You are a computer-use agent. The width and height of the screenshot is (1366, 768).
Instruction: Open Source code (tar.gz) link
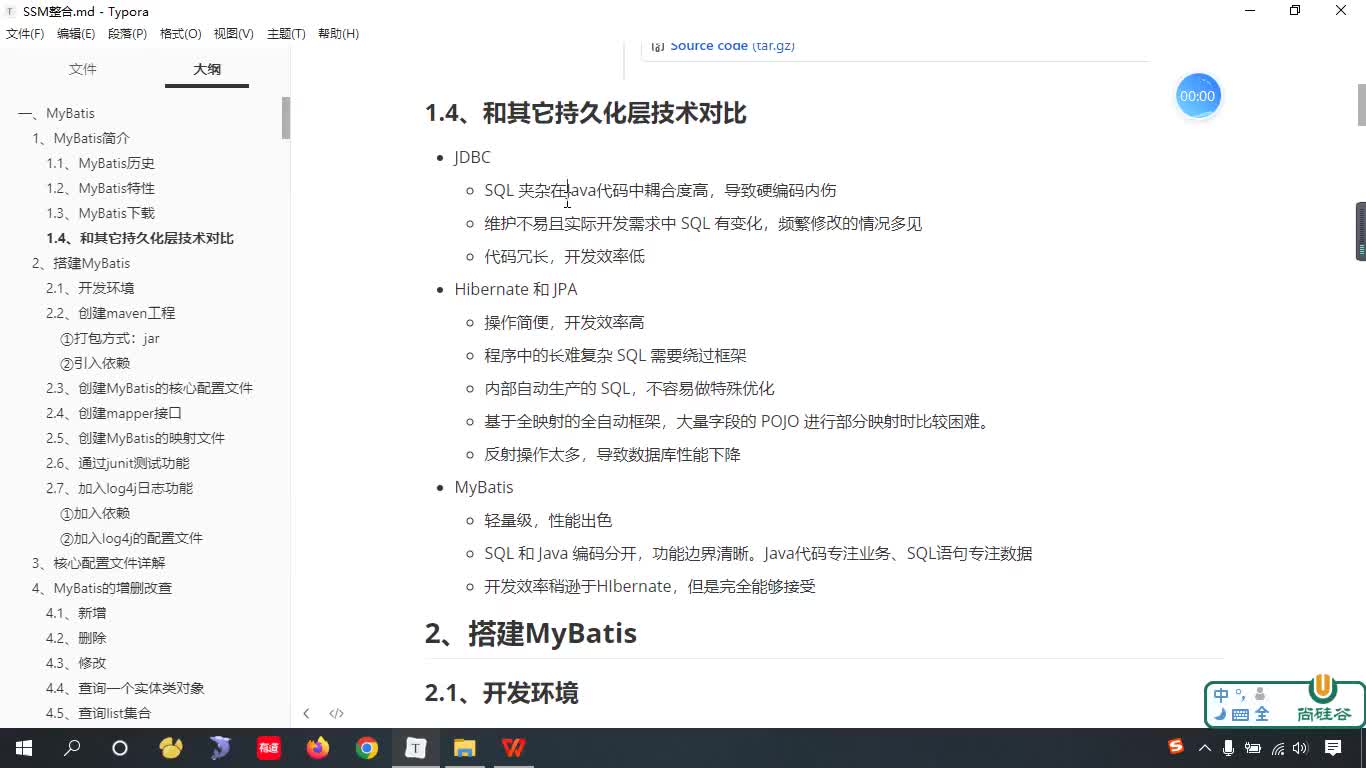coord(732,46)
